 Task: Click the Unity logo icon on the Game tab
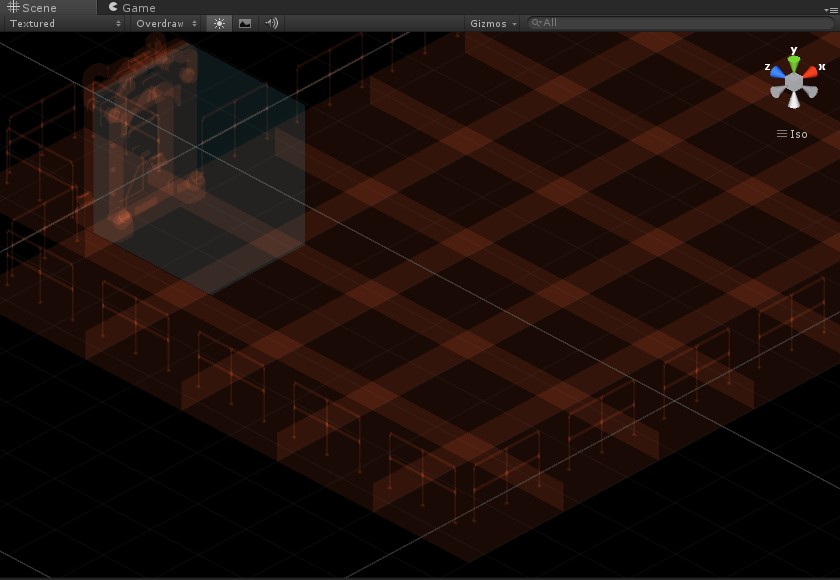click(x=113, y=8)
